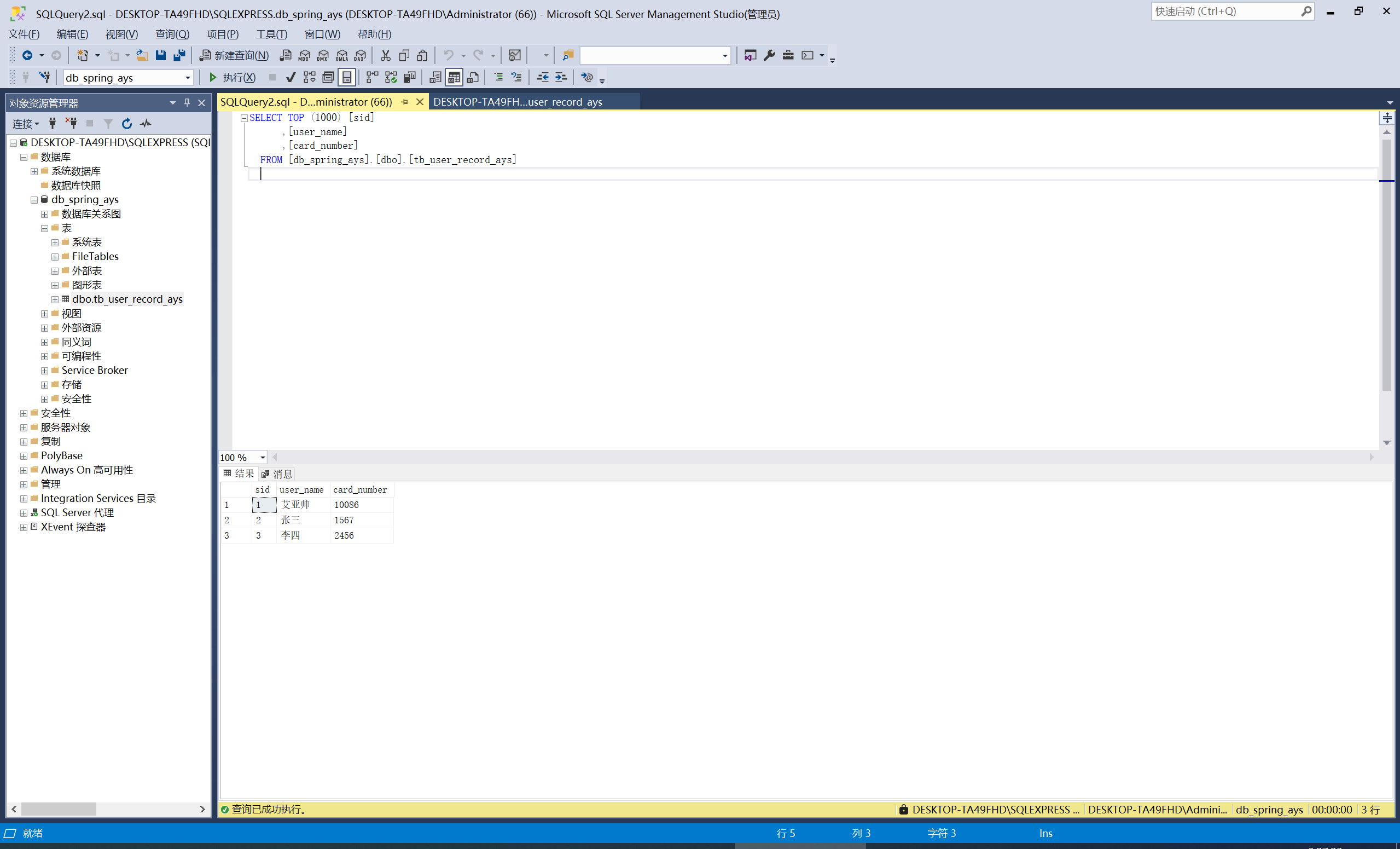
Task: Click the editor split handle above scrollbar
Action: (x=1387, y=118)
